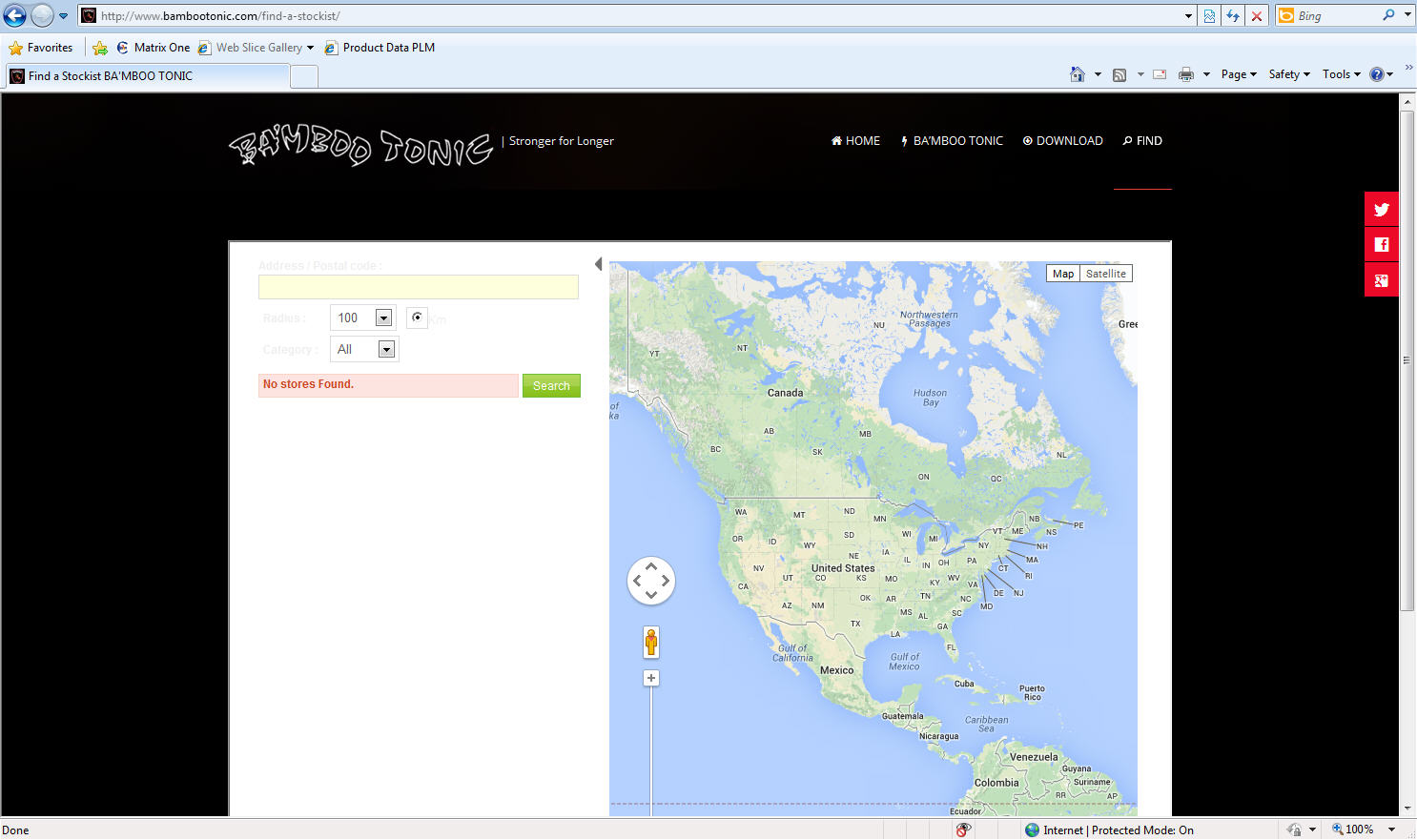The image size is (1417, 840).
Task: Switch map to Map view
Action: click(x=1063, y=274)
